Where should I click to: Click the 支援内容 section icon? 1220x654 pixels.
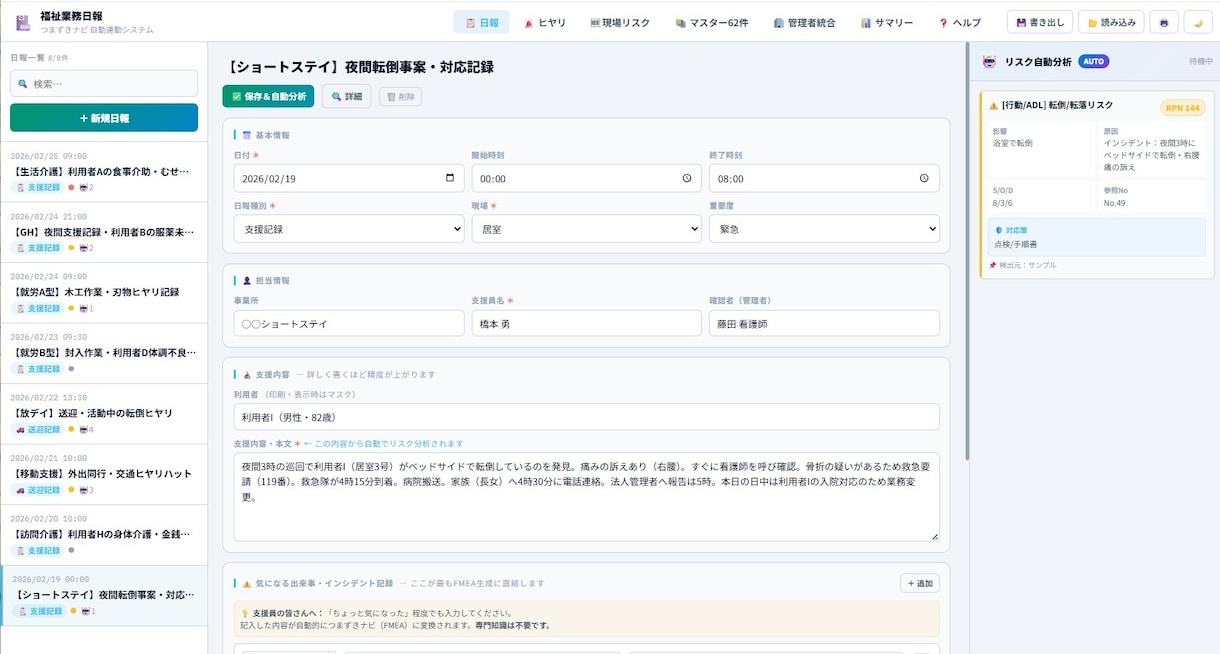tap(247, 374)
